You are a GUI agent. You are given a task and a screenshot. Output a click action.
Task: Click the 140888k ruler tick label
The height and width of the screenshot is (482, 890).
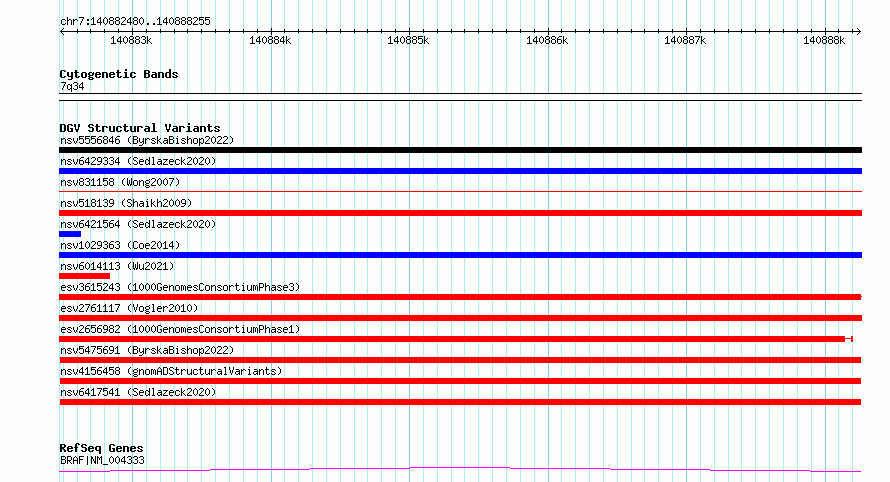pyautogui.click(x=824, y=40)
